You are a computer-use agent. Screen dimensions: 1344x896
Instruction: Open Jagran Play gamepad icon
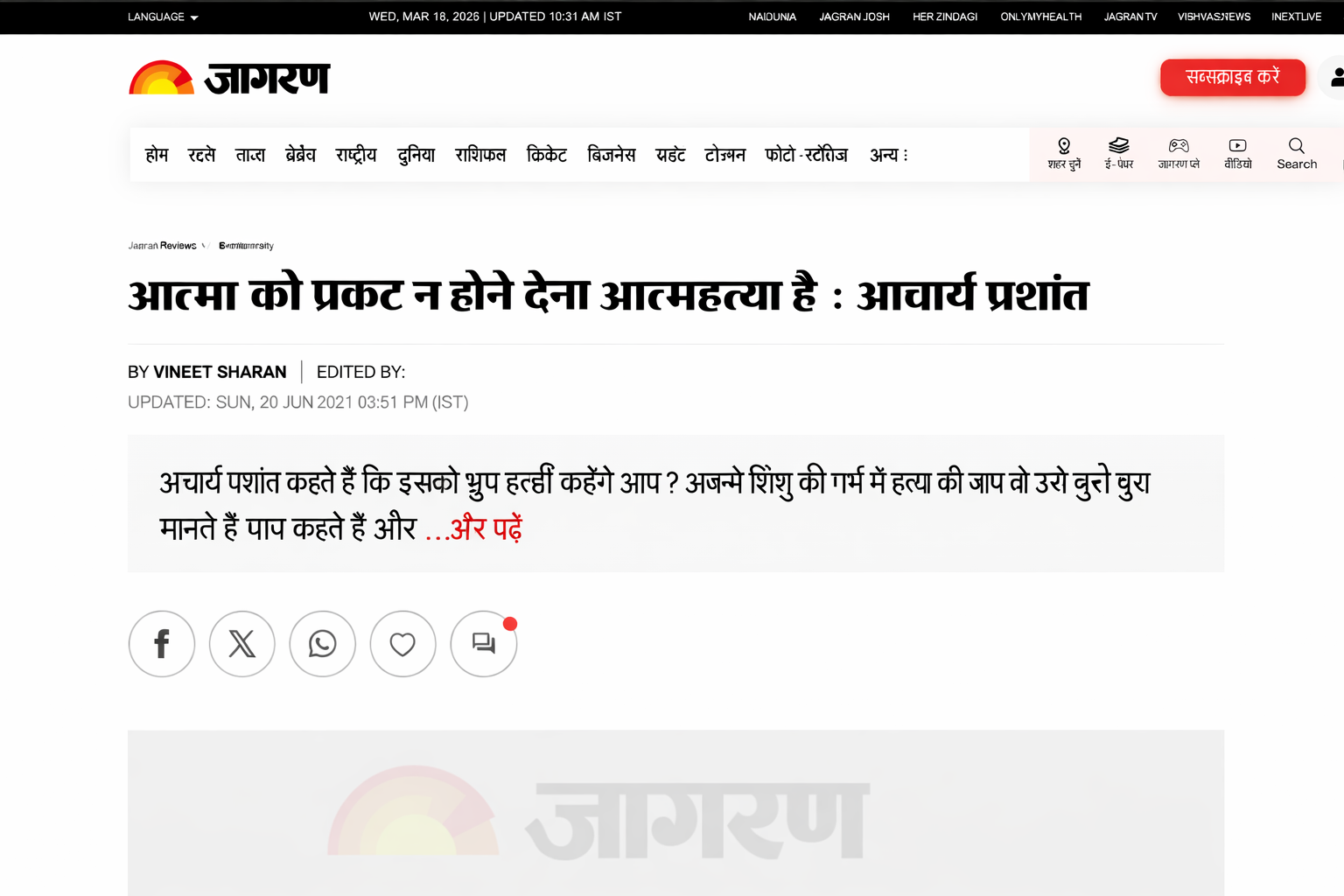coord(1179,146)
